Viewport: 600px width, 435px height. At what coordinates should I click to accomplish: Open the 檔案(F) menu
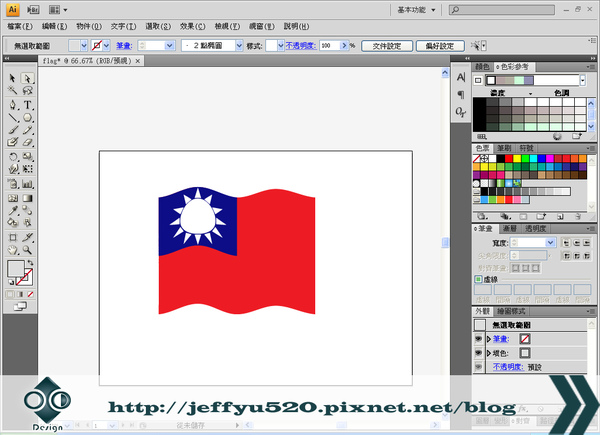[x=20, y=26]
